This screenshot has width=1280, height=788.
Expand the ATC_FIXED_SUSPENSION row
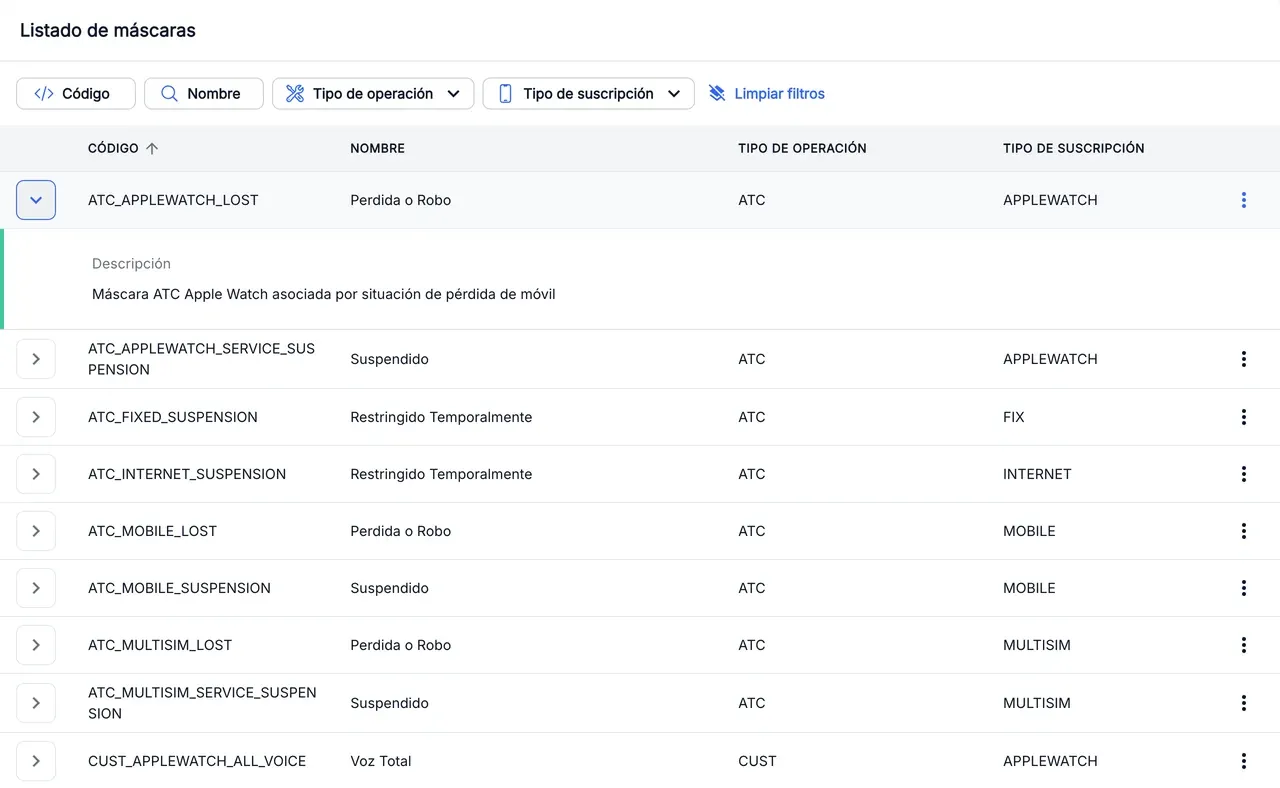point(36,417)
